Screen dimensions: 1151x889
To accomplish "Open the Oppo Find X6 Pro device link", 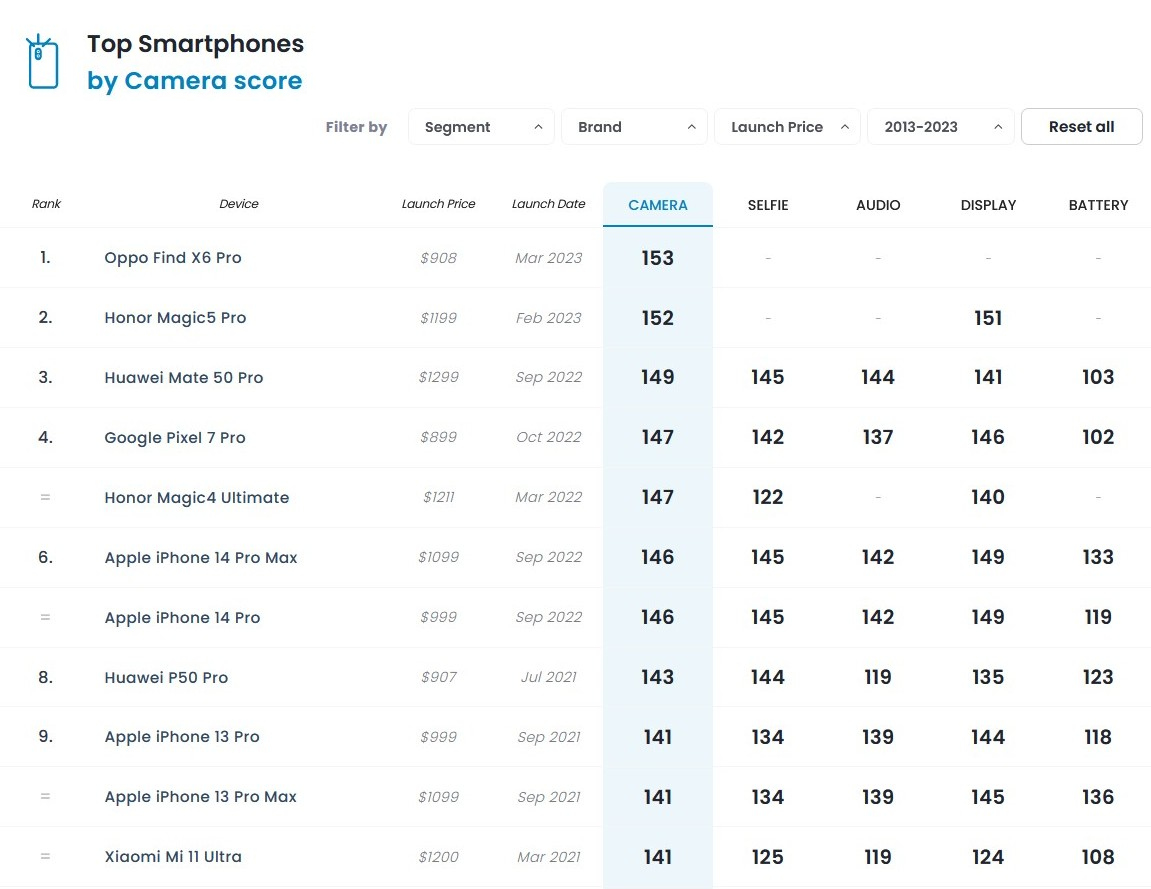I will point(173,258).
